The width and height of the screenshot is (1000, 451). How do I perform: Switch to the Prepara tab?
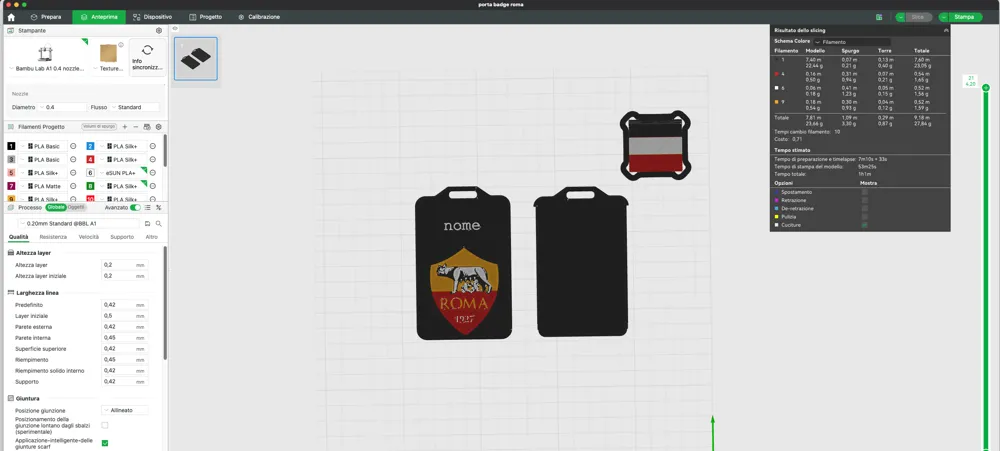[46, 17]
